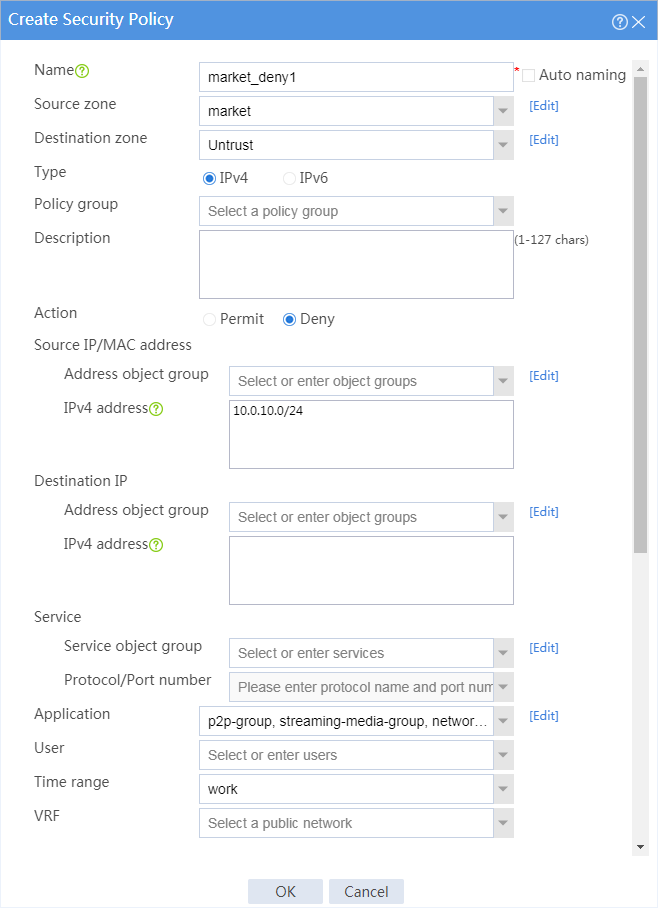Screen dimensions: 658x908
Task: Open the Policy group dropdown
Action: pyautogui.click(x=503, y=211)
